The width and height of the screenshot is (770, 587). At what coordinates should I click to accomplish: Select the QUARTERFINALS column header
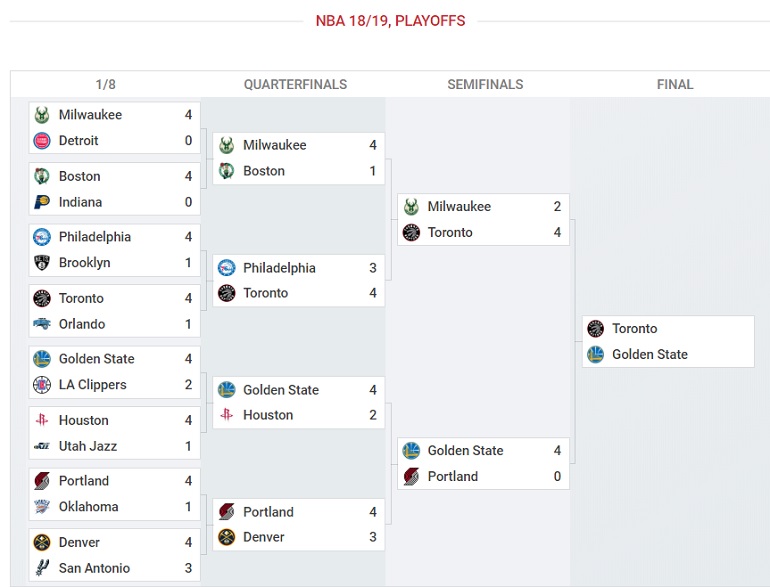(296, 84)
